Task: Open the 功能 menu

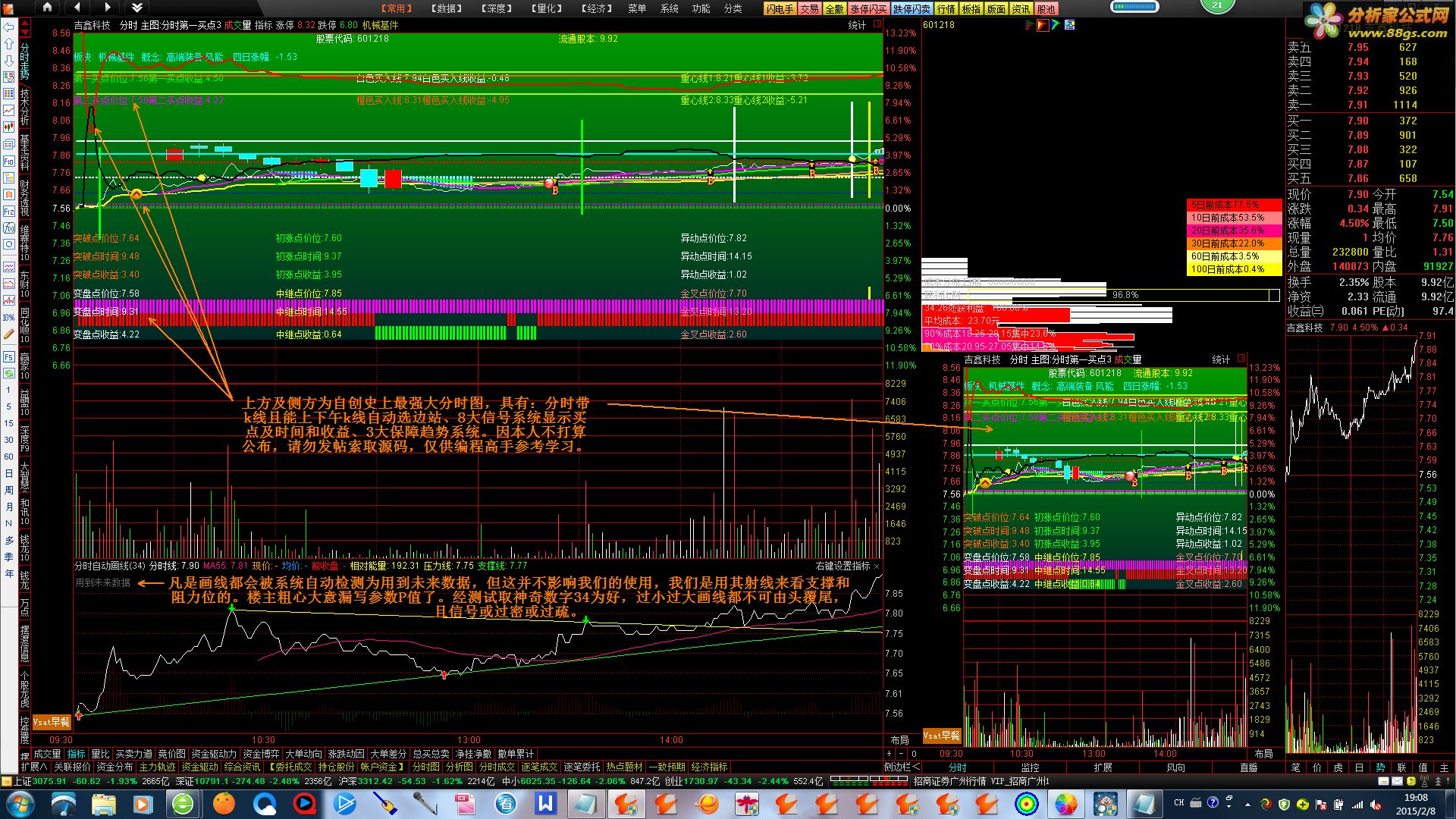Action: click(701, 8)
